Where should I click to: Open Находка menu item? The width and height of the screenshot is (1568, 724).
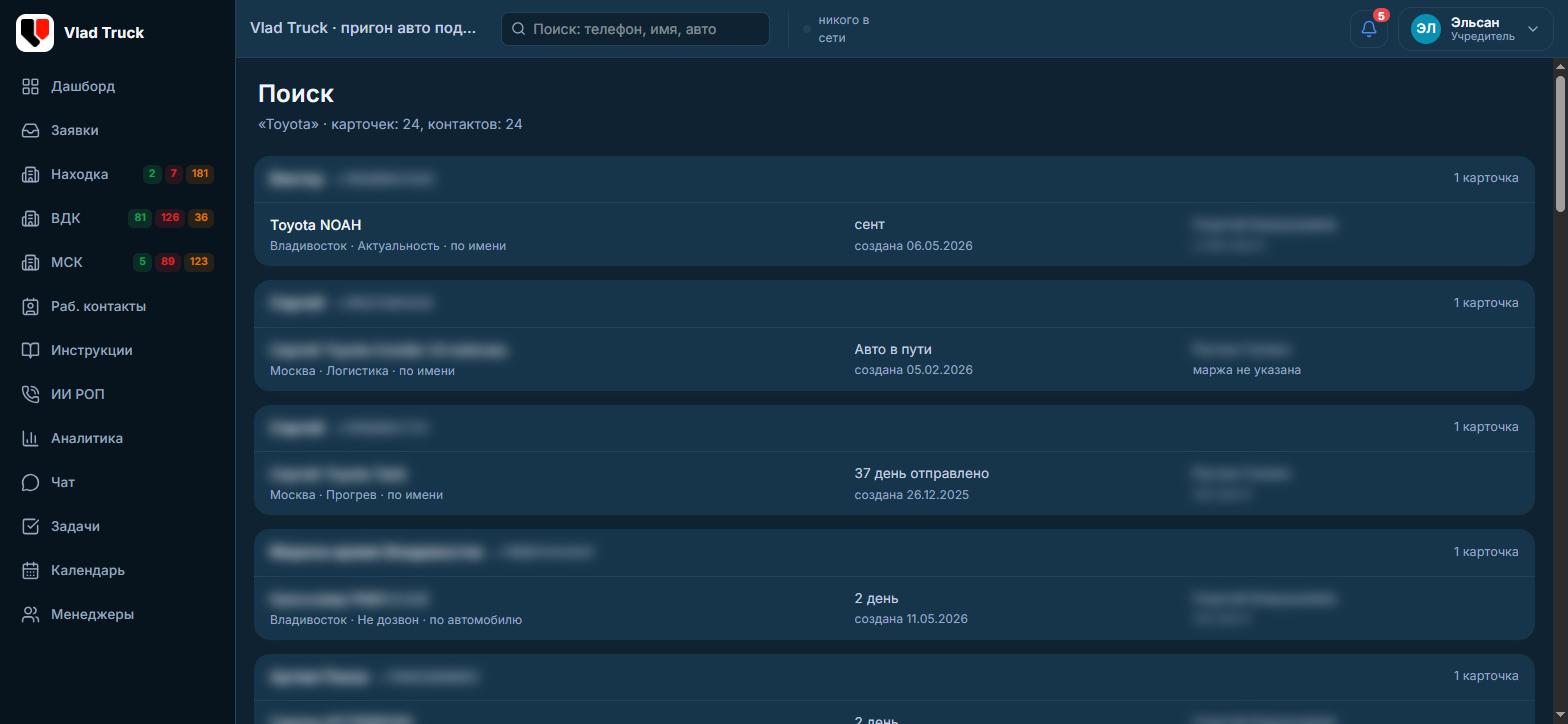tap(118, 175)
